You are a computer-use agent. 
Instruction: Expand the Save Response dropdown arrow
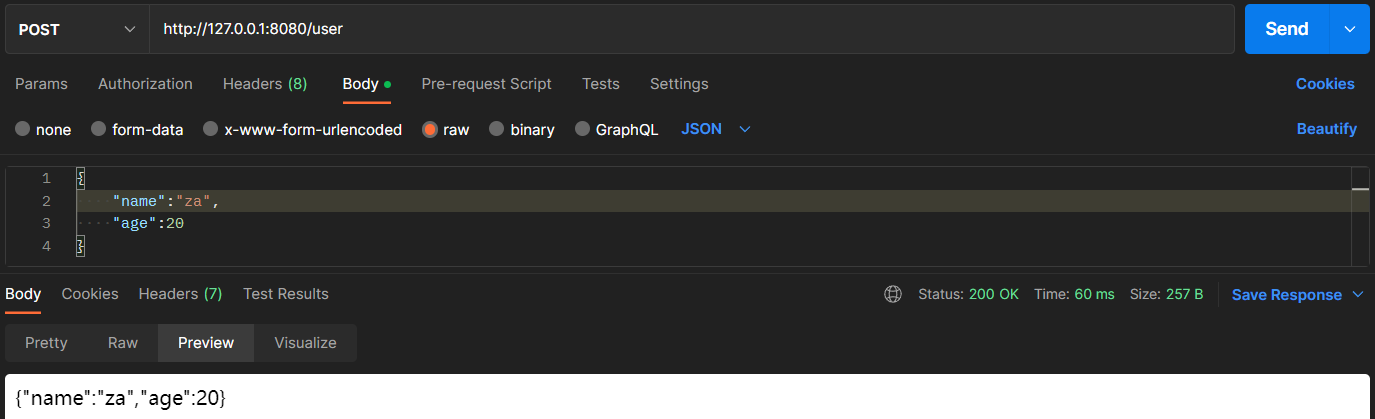click(1358, 294)
